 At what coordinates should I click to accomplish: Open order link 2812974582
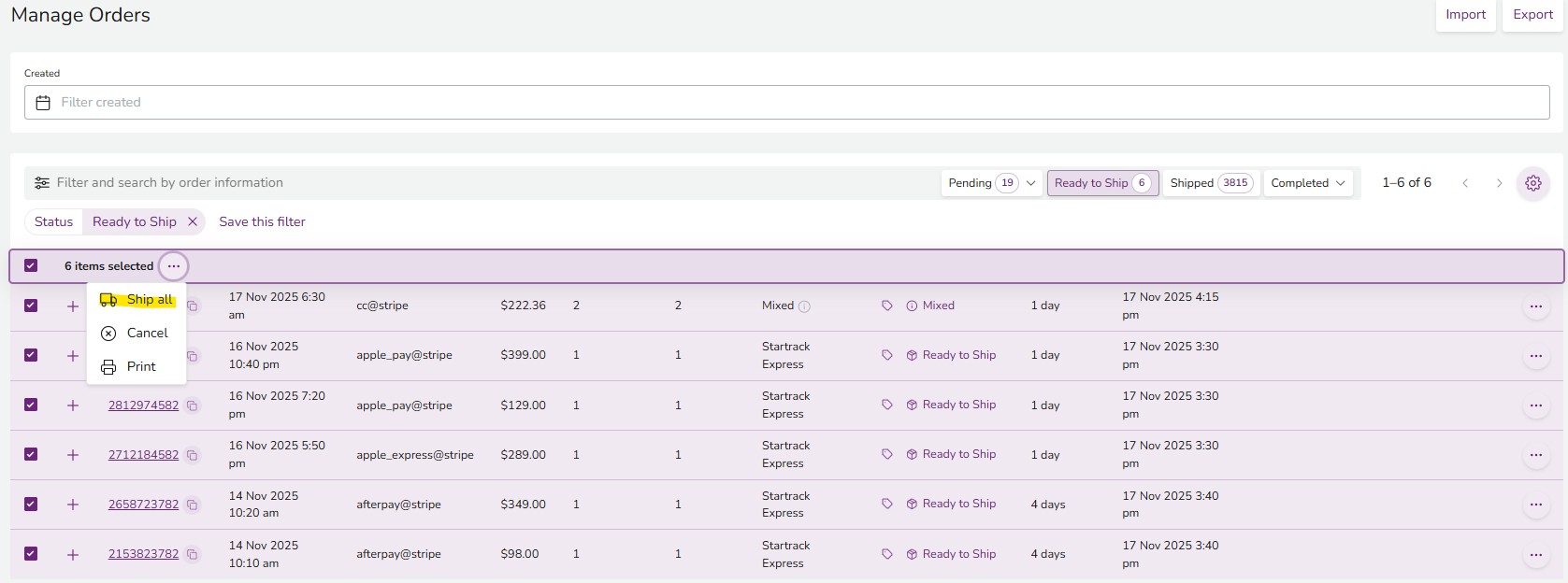point(143,405)
